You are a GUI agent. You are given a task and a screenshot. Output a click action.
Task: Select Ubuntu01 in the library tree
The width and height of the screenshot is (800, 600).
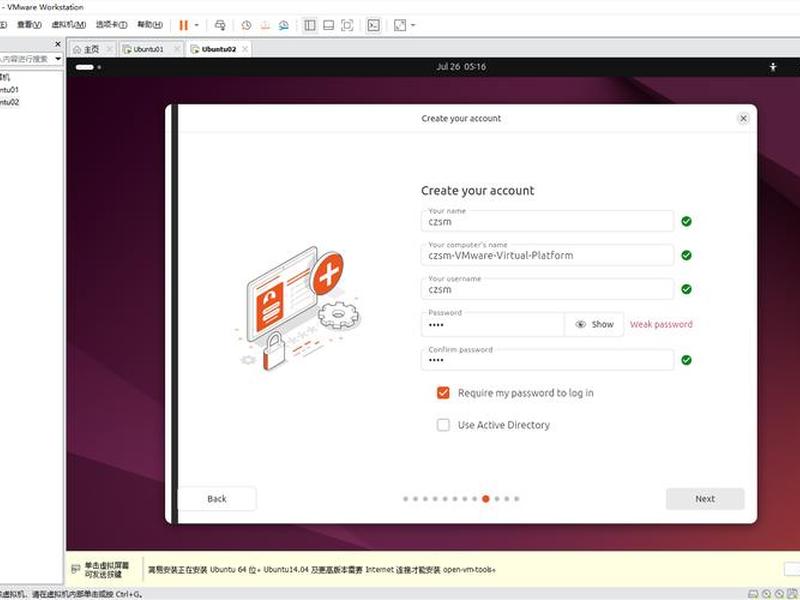[10, 90]
